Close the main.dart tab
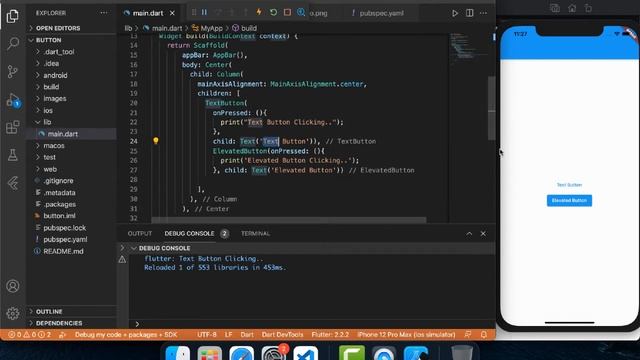 click(172, 13)
